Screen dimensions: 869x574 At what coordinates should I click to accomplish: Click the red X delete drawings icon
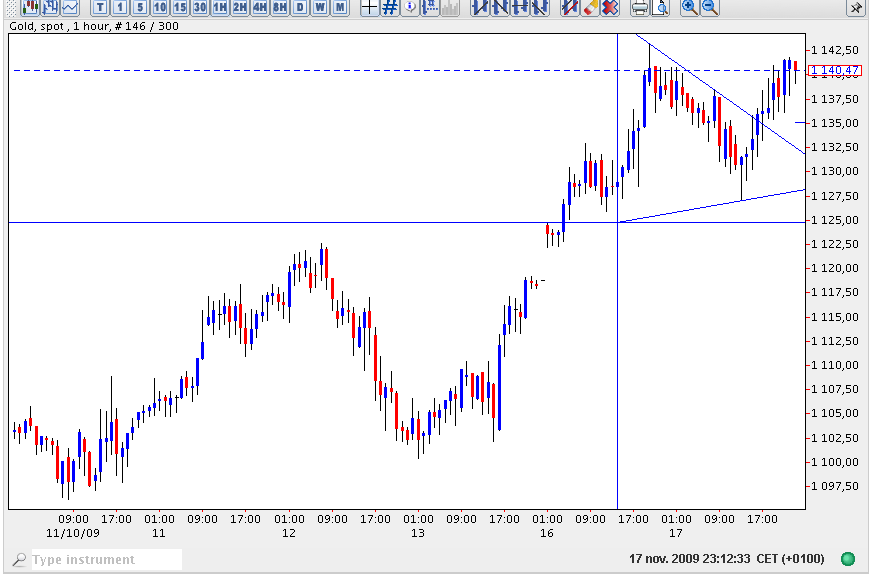[x=610, y=8]
